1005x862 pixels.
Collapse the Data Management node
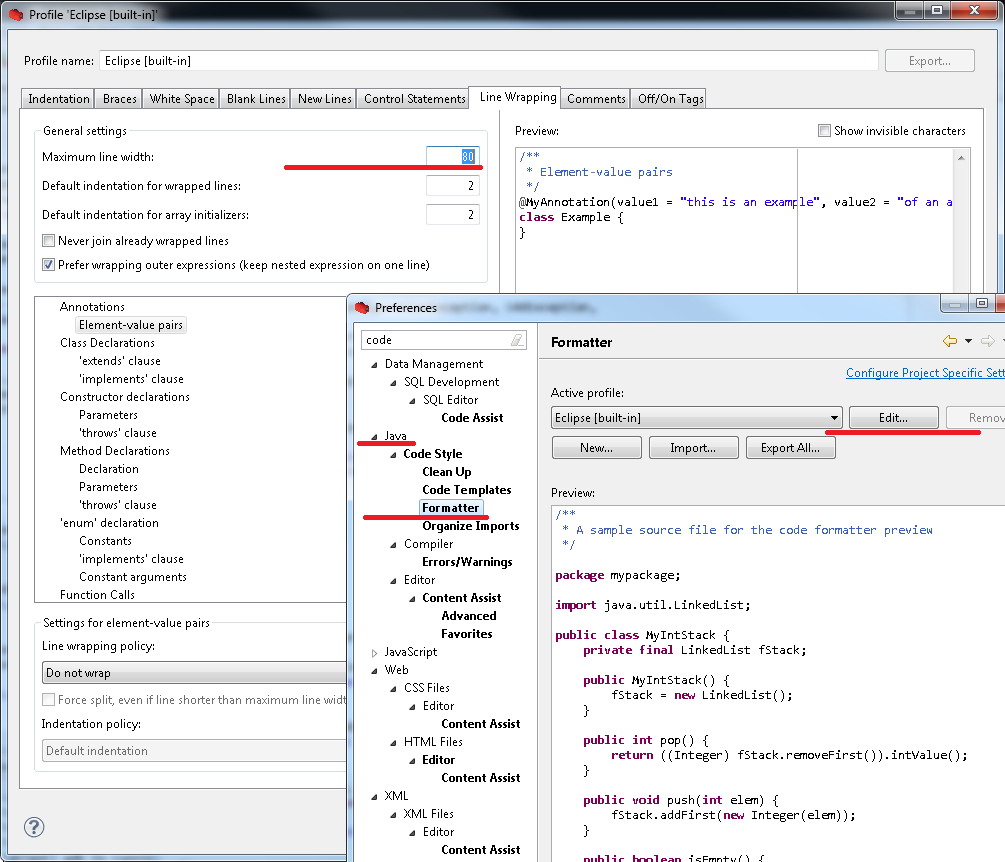pyautogui.click(x=374, y=365)
